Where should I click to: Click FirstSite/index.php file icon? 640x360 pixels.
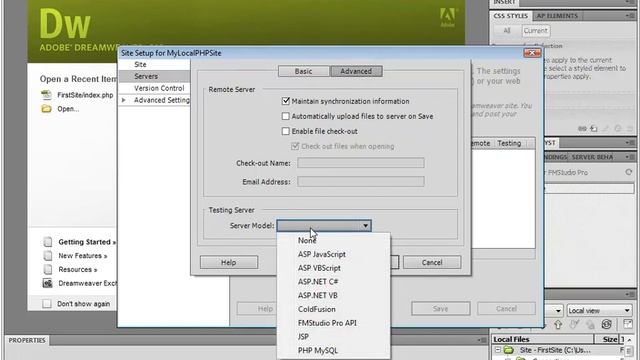pyautogui.click(x=47, y=95)
